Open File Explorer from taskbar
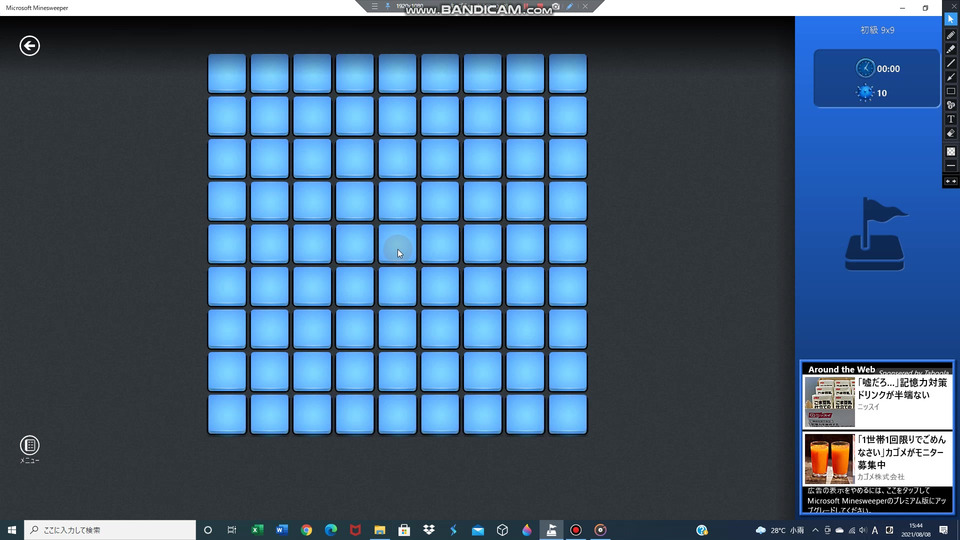This screenshot has width=960, height=540. [380, 530]
